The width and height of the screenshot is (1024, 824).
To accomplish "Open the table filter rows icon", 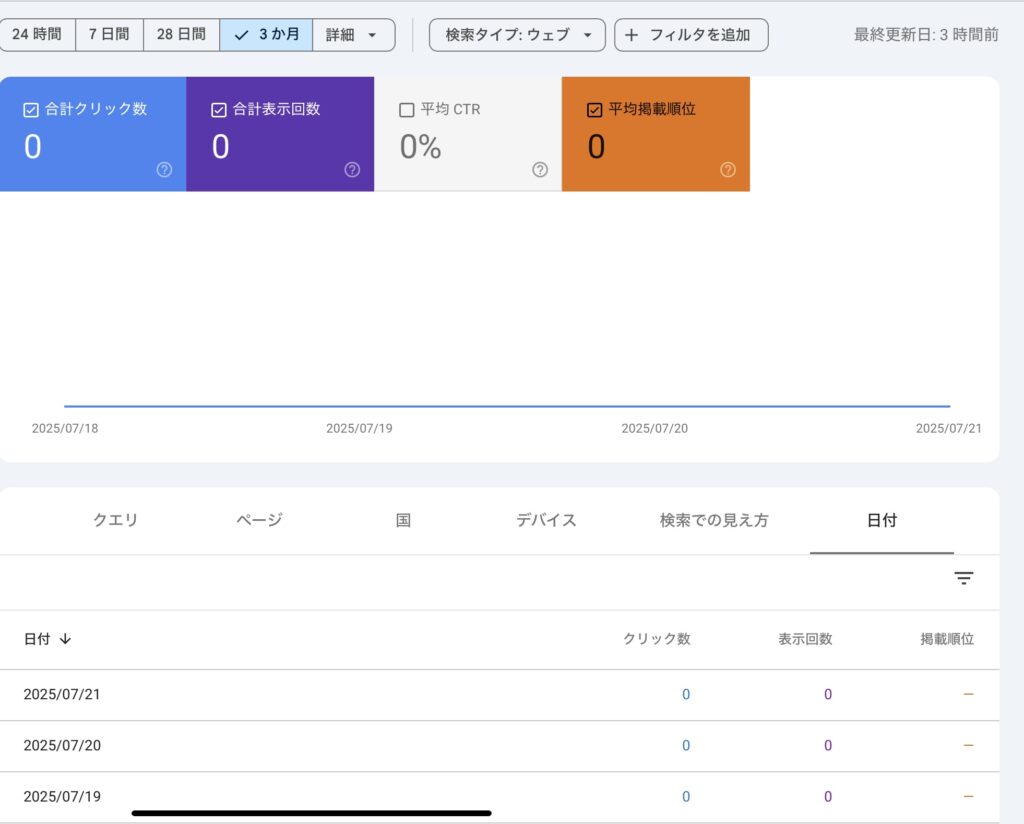I will pos(964,578).
